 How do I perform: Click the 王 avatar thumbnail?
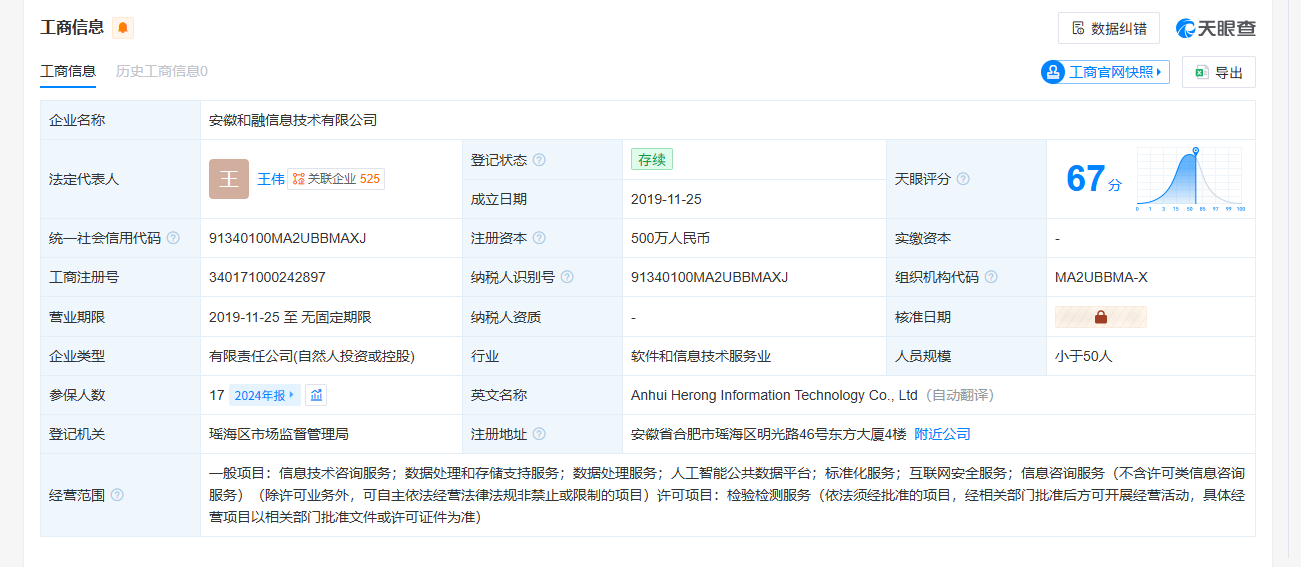pos(229,179)
